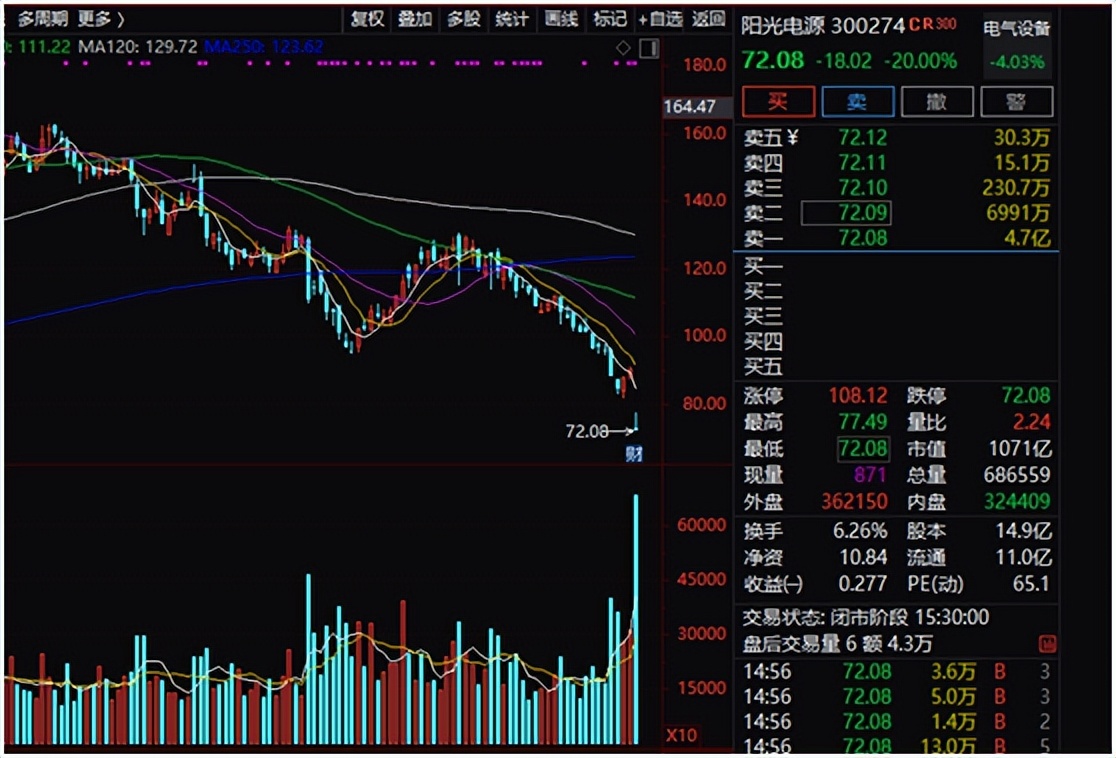Click the ¥ icon next to 卖五
The height and width of the screenshot is (758, 1116).
point(793,138)
